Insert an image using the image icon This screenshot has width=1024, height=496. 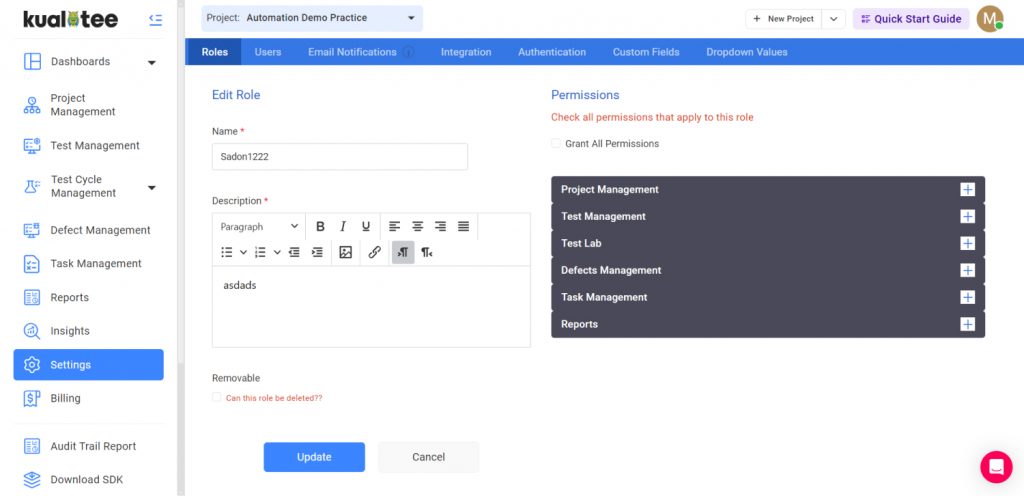click(x=345, y=253)
